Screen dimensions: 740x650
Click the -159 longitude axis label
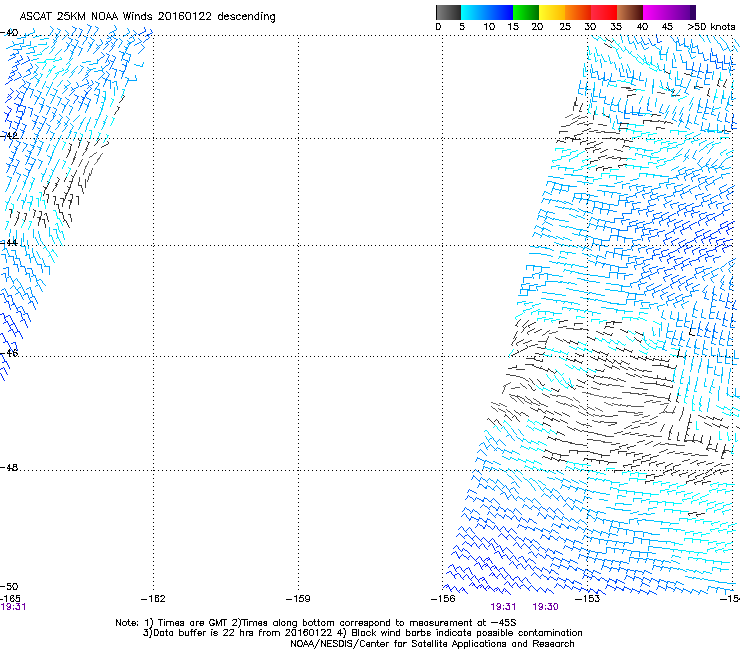(298, 599)
